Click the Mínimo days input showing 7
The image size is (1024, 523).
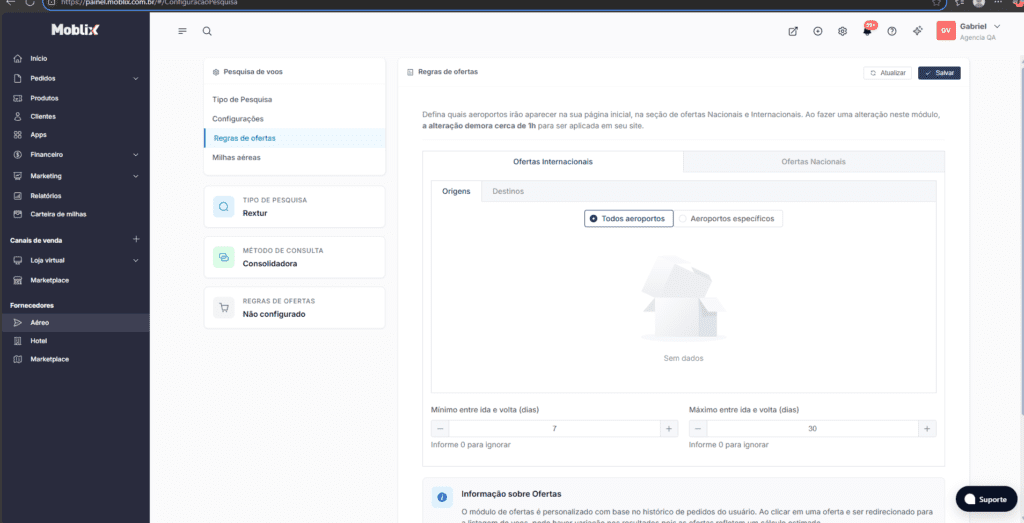554,429
